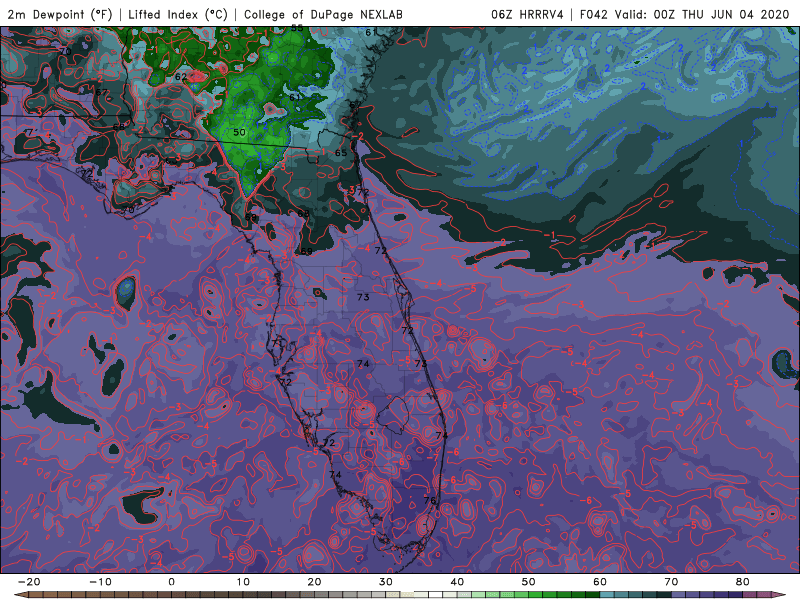The height and width of the screenshot is (600, 800).
Task: Click the 'Lifted Index (°C)' title text
Action: [x=178, y=14]
